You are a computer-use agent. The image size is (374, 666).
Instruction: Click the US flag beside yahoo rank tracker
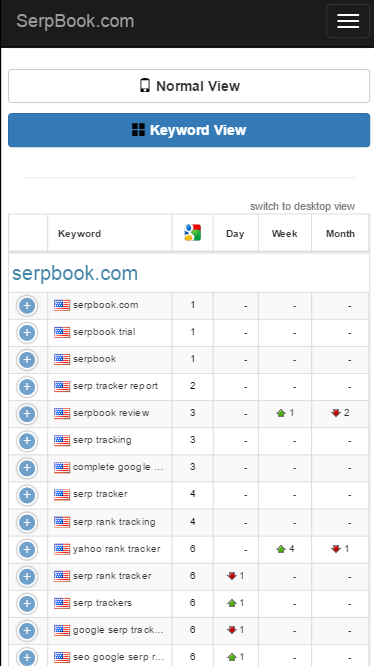(62, 549)
